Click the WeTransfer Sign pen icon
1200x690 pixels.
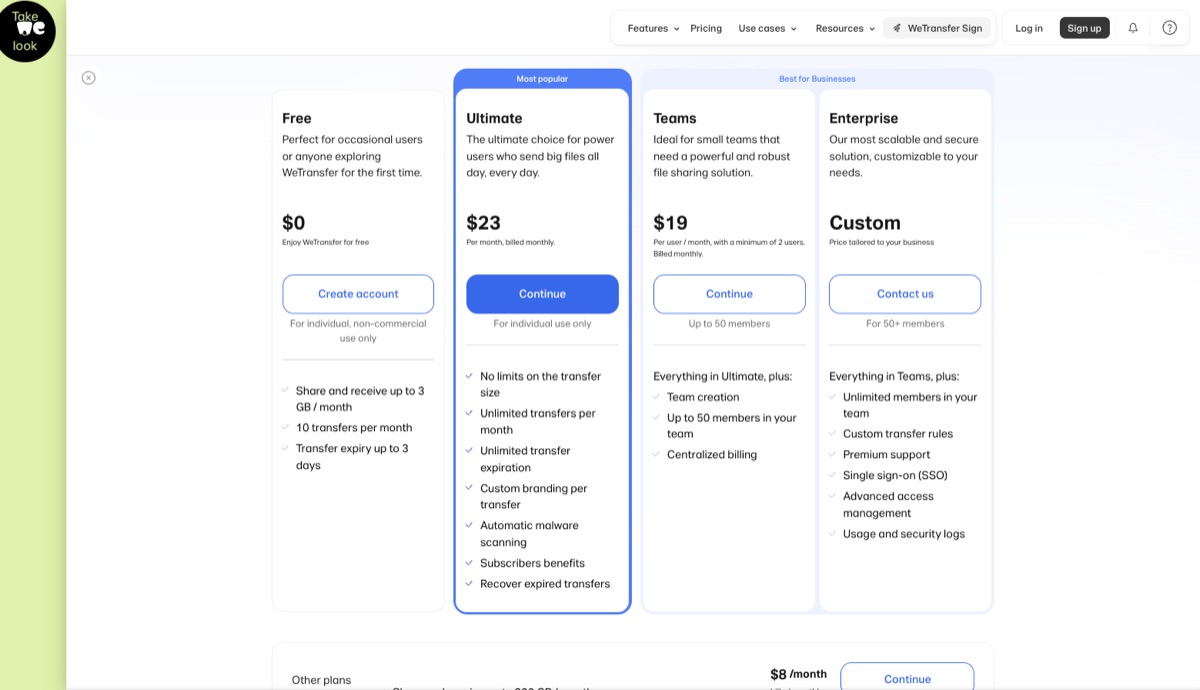[x=897, y=28]
